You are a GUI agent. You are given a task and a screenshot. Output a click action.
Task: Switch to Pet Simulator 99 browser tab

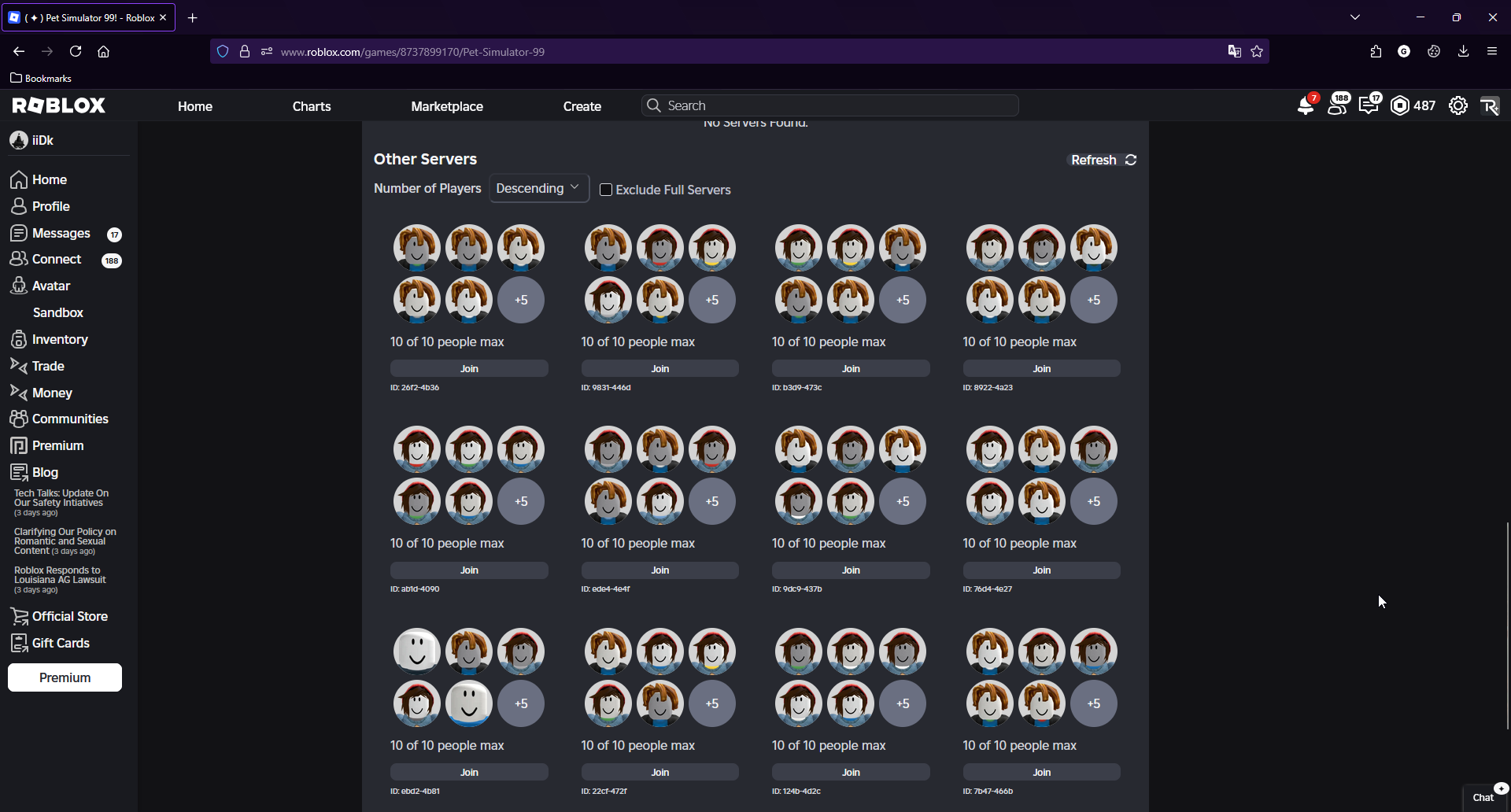point(88,17)
